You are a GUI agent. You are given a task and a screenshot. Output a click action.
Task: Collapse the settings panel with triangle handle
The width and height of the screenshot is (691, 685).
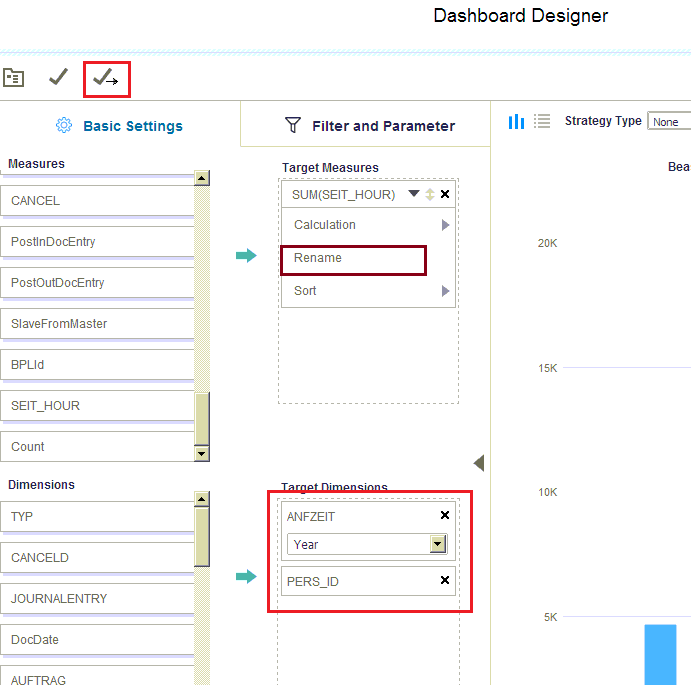coord(479,463)
